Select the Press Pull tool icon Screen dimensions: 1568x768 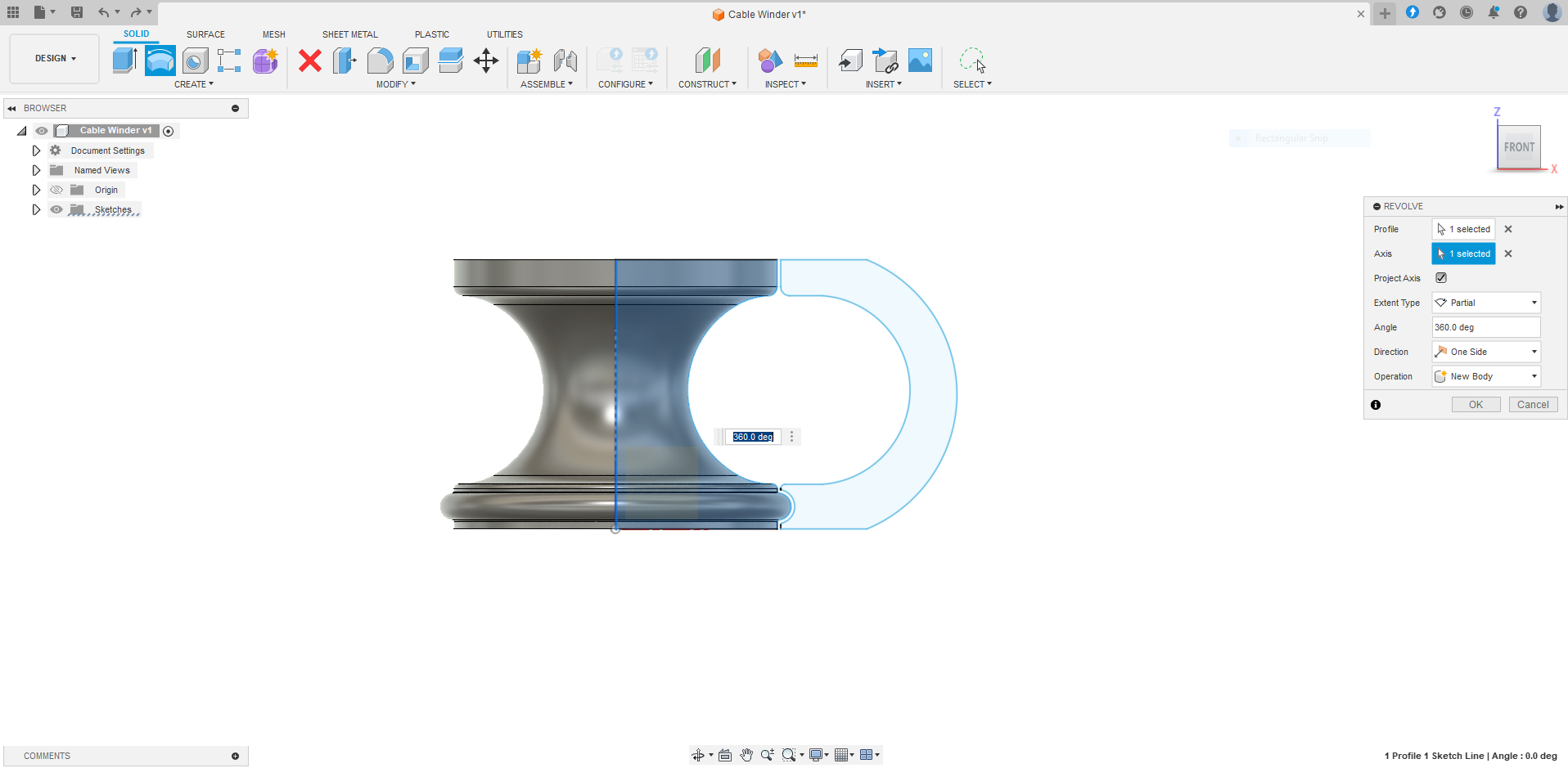click(345, 61)
